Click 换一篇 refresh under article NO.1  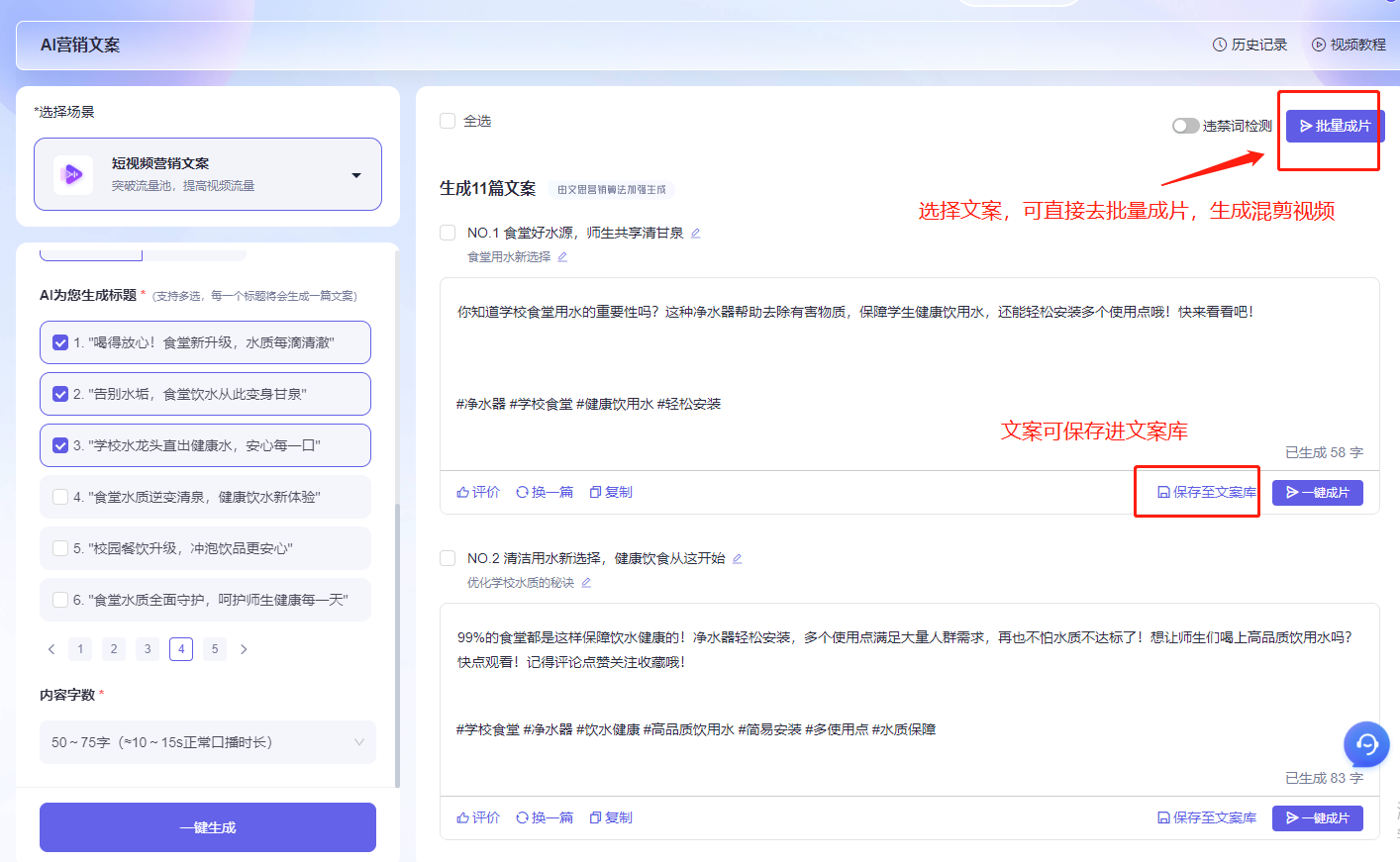click(545, 492)
